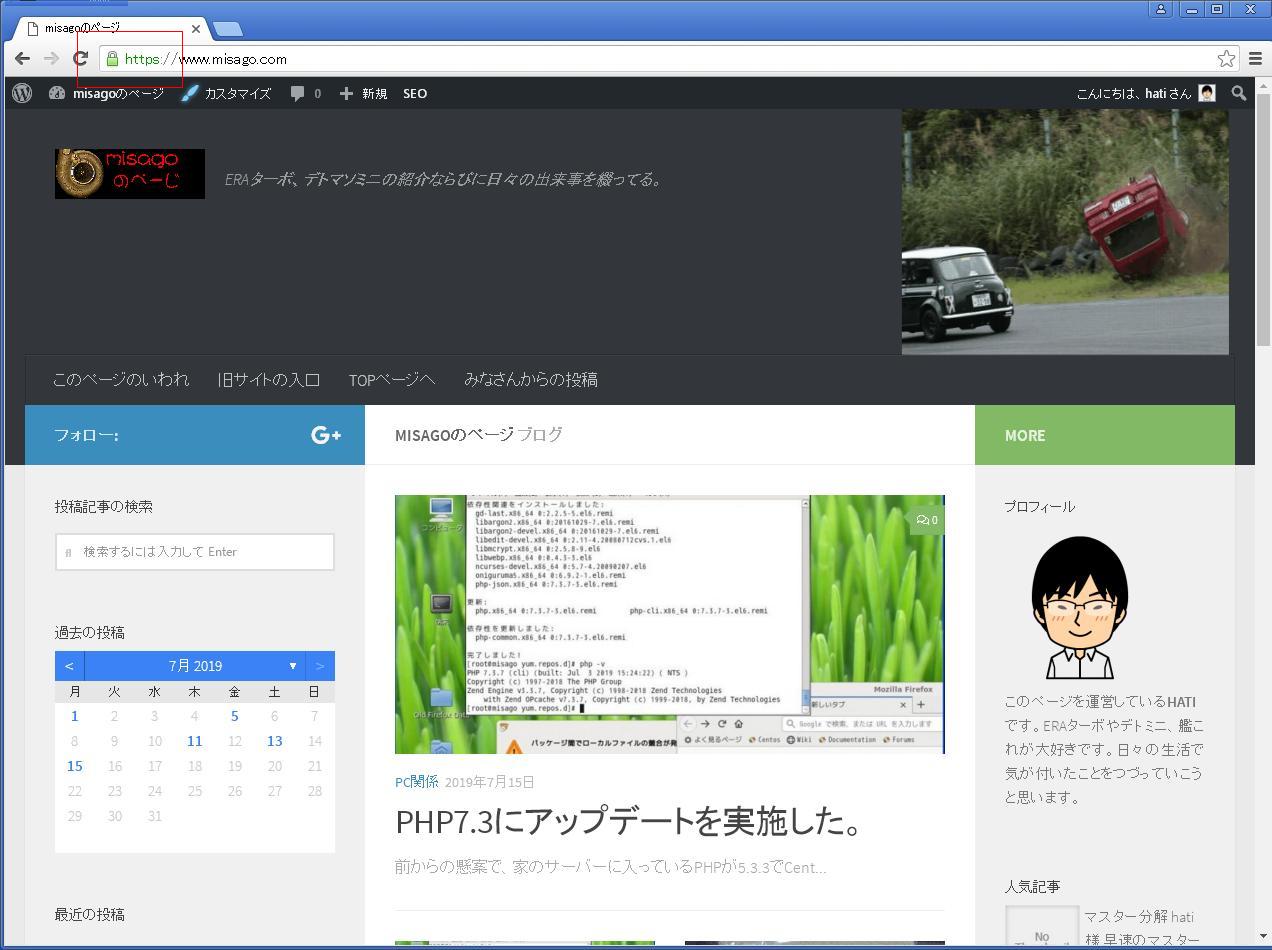Open the こんにちは、hati さん account menu
The height and width of the screenshot is (950, 1272).
click(1146, 93)
